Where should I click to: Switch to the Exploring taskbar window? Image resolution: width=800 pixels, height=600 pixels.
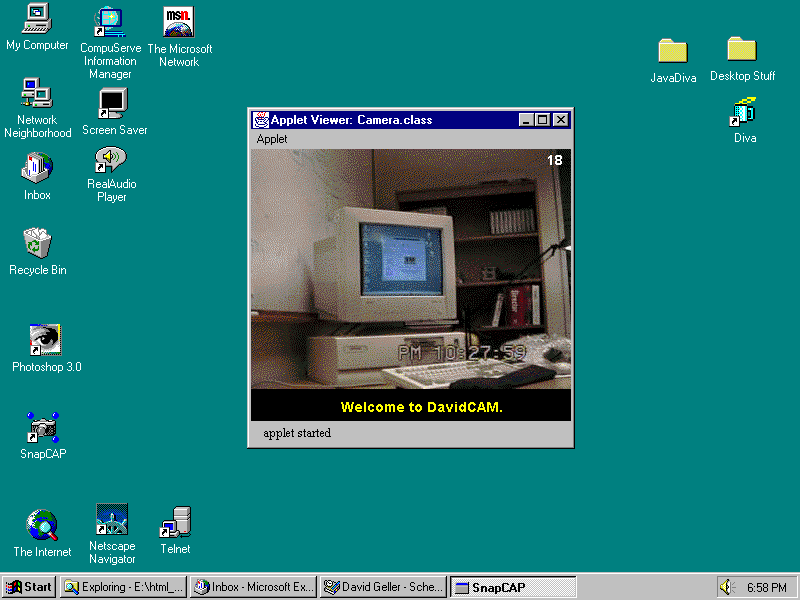pyautogui.click(x=123, y=587)
